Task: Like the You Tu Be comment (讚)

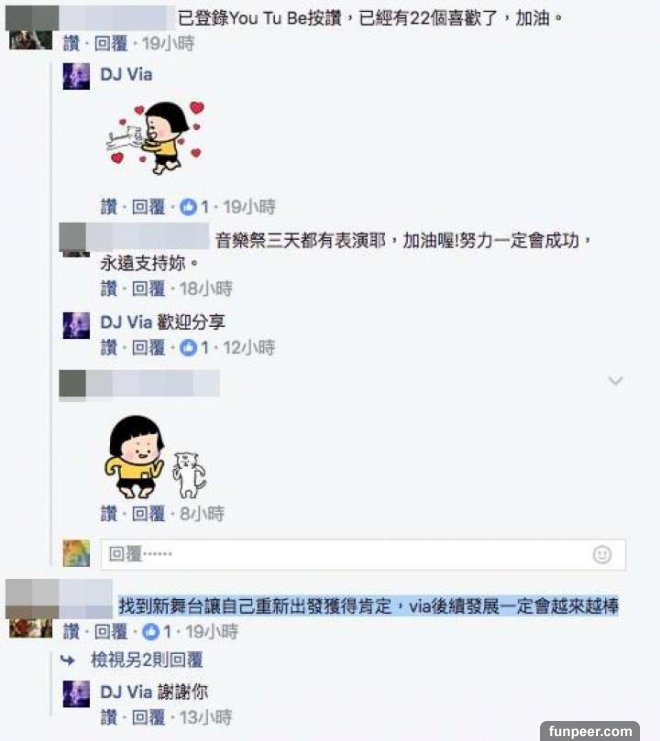Action: pyautogui.click(x=71, y=43)
